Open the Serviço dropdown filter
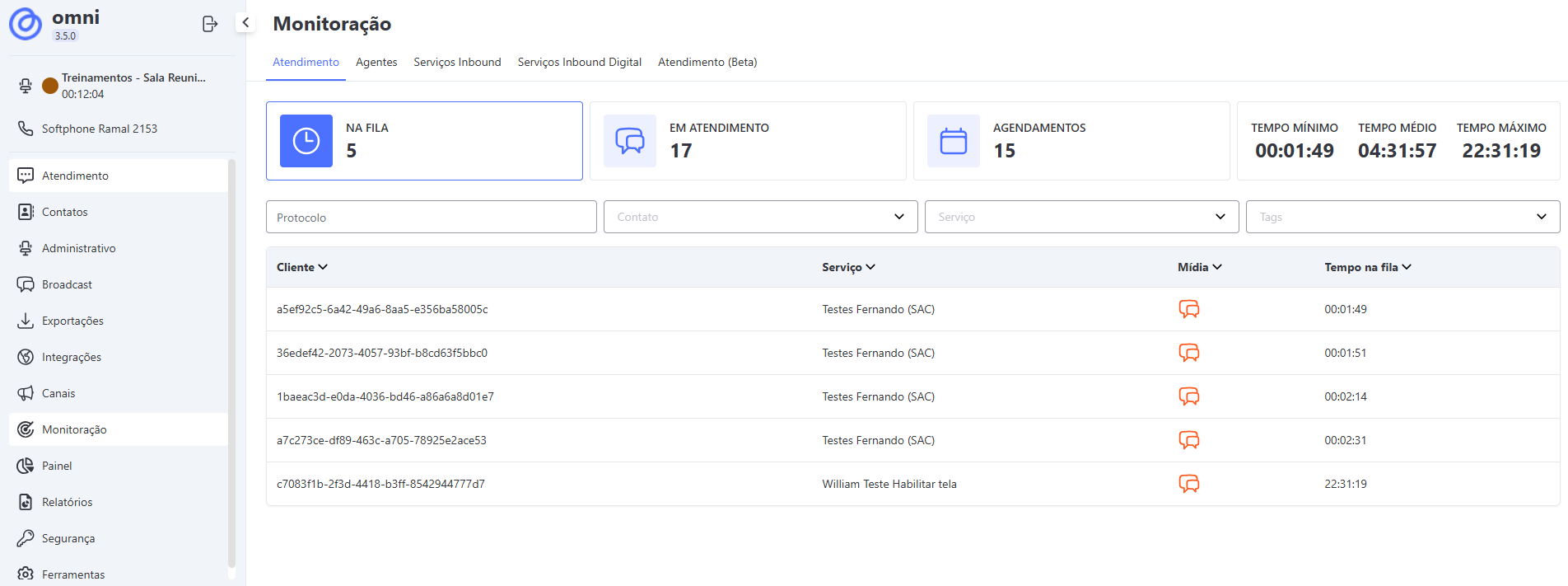 [x=1081, y=217]
